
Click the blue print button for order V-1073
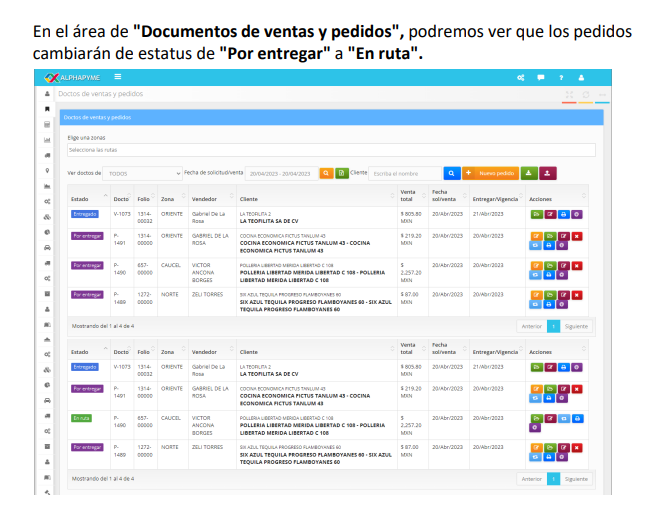pyautogui.click(x=563, y=214)
